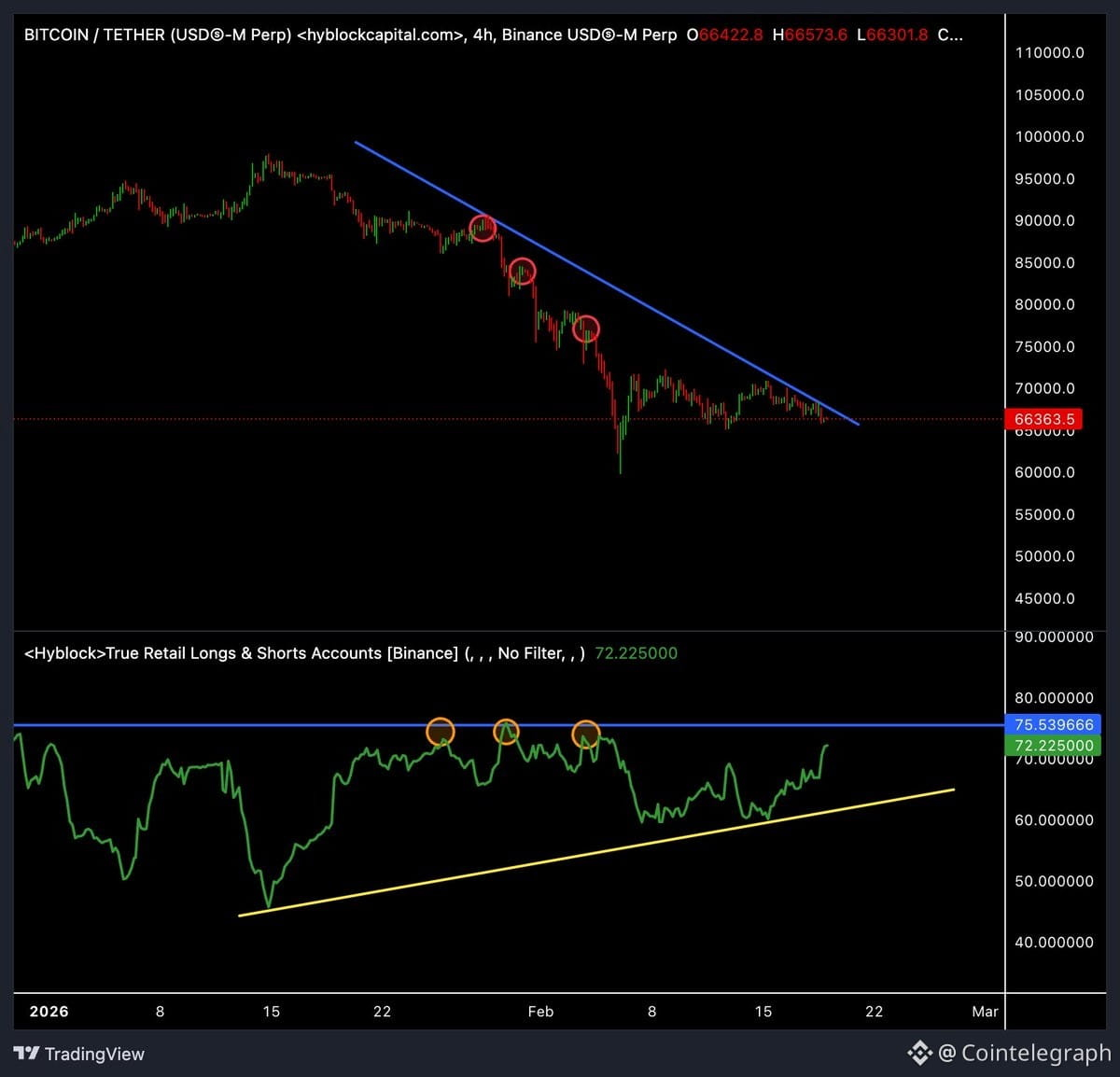The height and width of the screenshot is (1077, 1120).
Task: Click the 2026 label on the date axis
Action: (x=48, y=1011)
